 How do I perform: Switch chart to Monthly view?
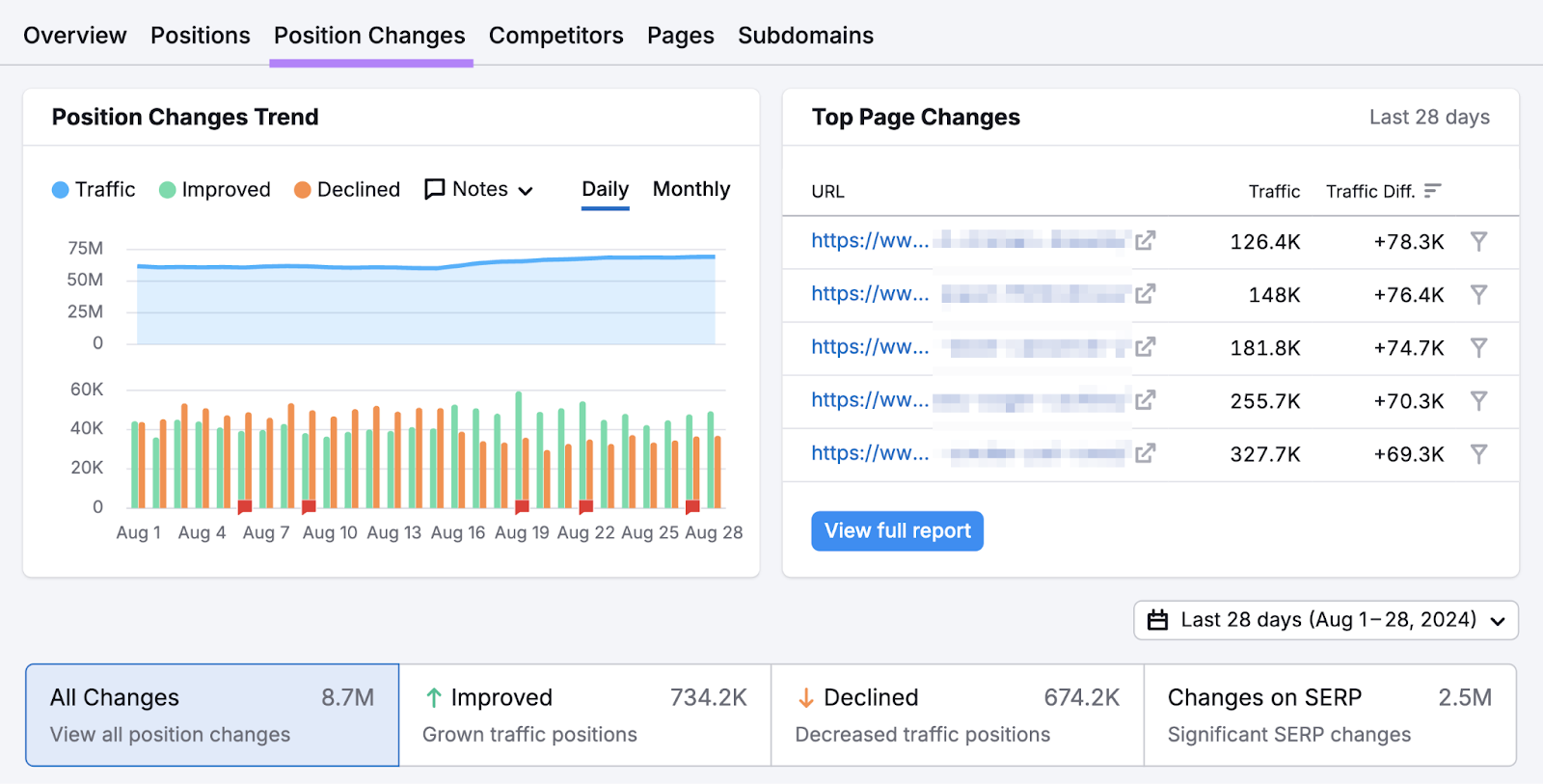[x=690, y=190]
